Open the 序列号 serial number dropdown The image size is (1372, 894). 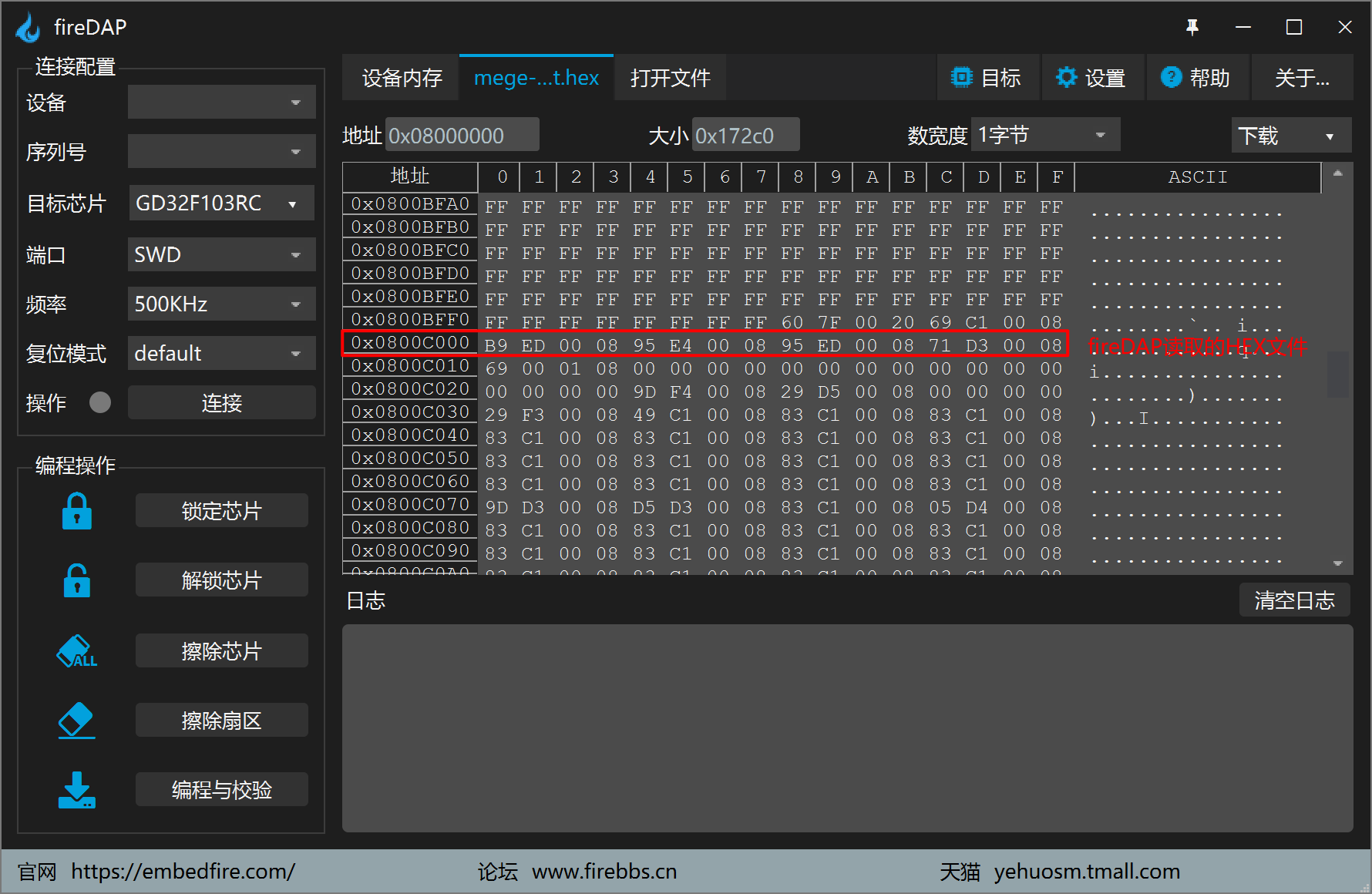222,151
